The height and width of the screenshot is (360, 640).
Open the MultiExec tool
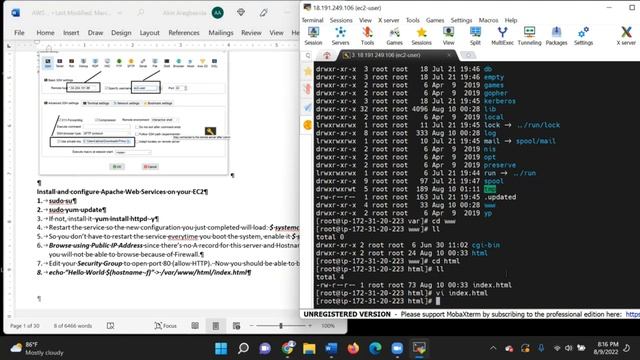click(x=502, y=36)
